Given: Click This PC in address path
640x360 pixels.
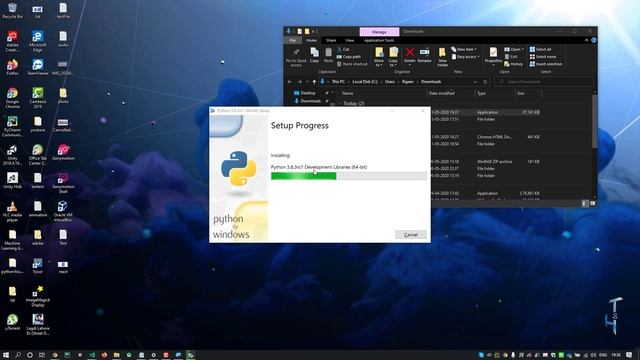Looking at the screenshot, I should [338, 82].
